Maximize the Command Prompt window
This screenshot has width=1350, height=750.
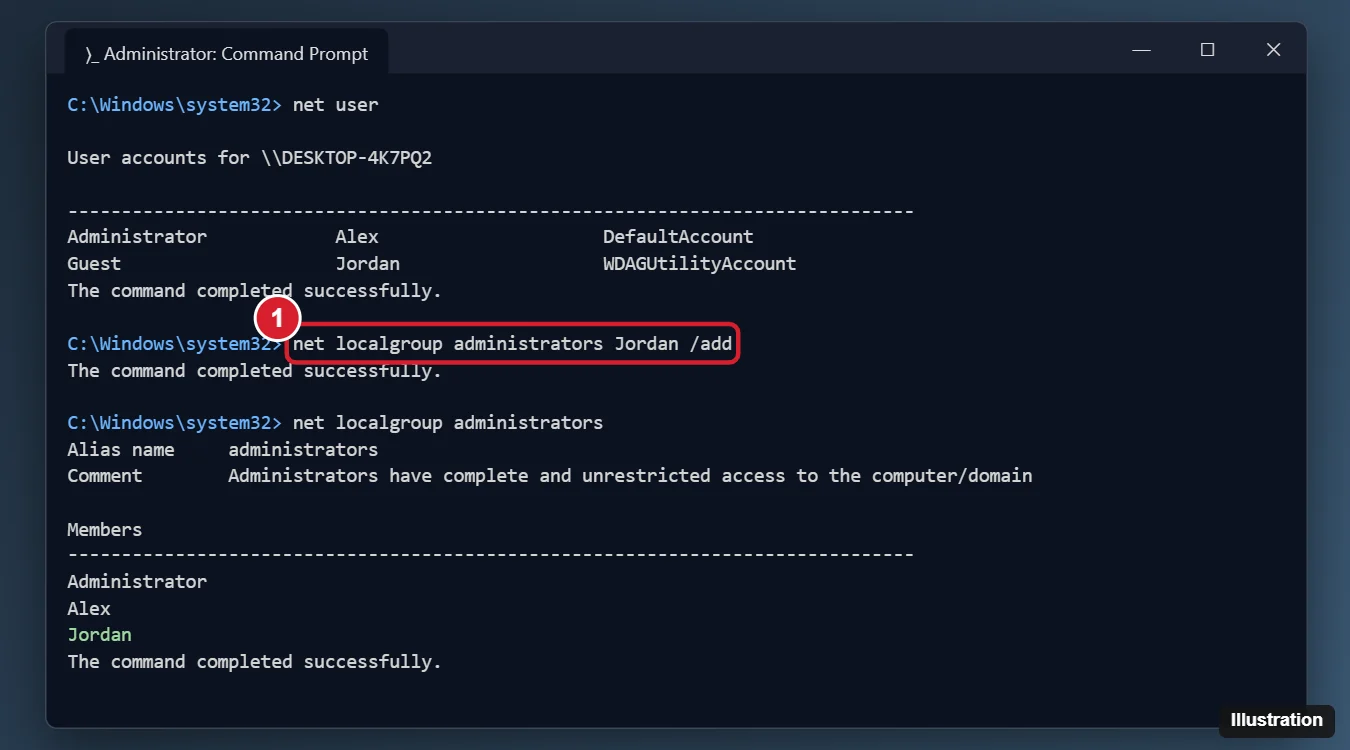(x=1207, y=50)
